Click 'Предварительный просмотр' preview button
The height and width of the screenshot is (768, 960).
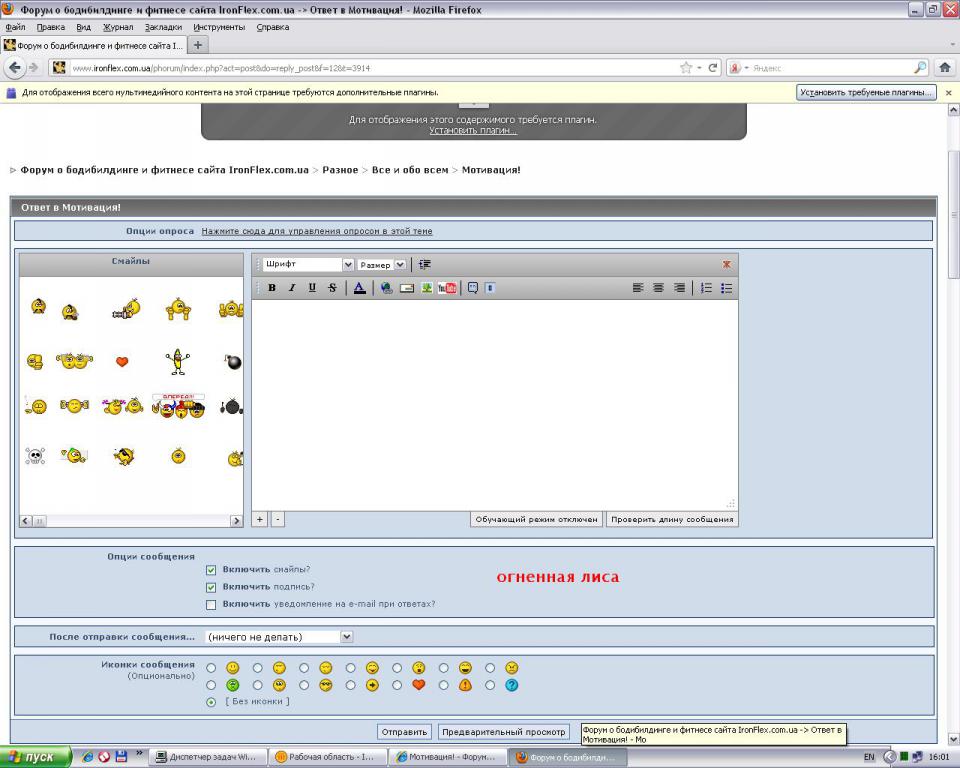[503, 732]
